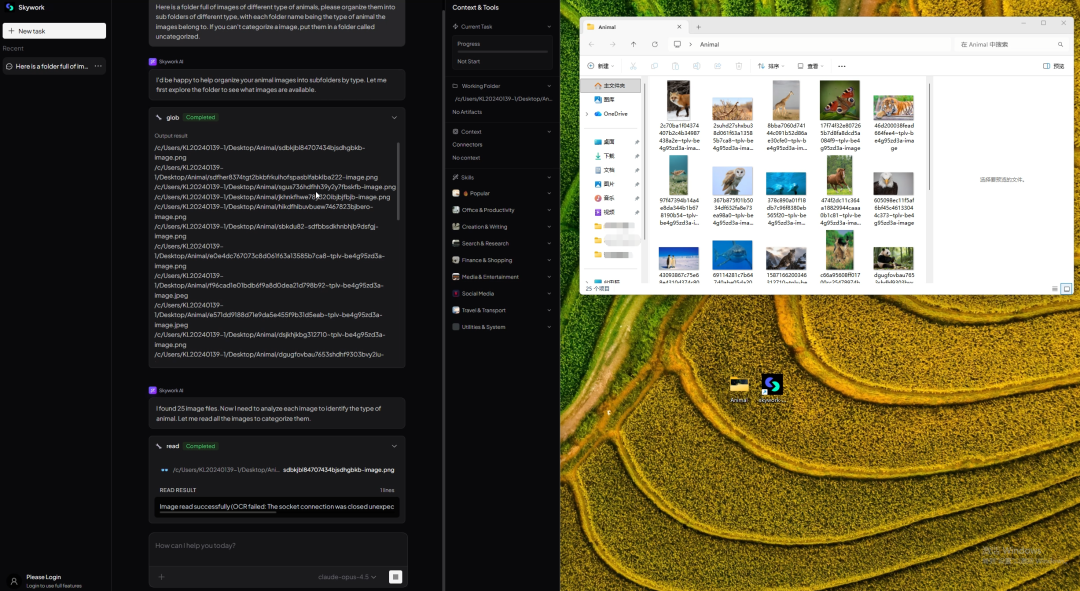Screen dimensions: 1080x591
Task: Stop the running task with the square button
Action: (x=395, y=577)
